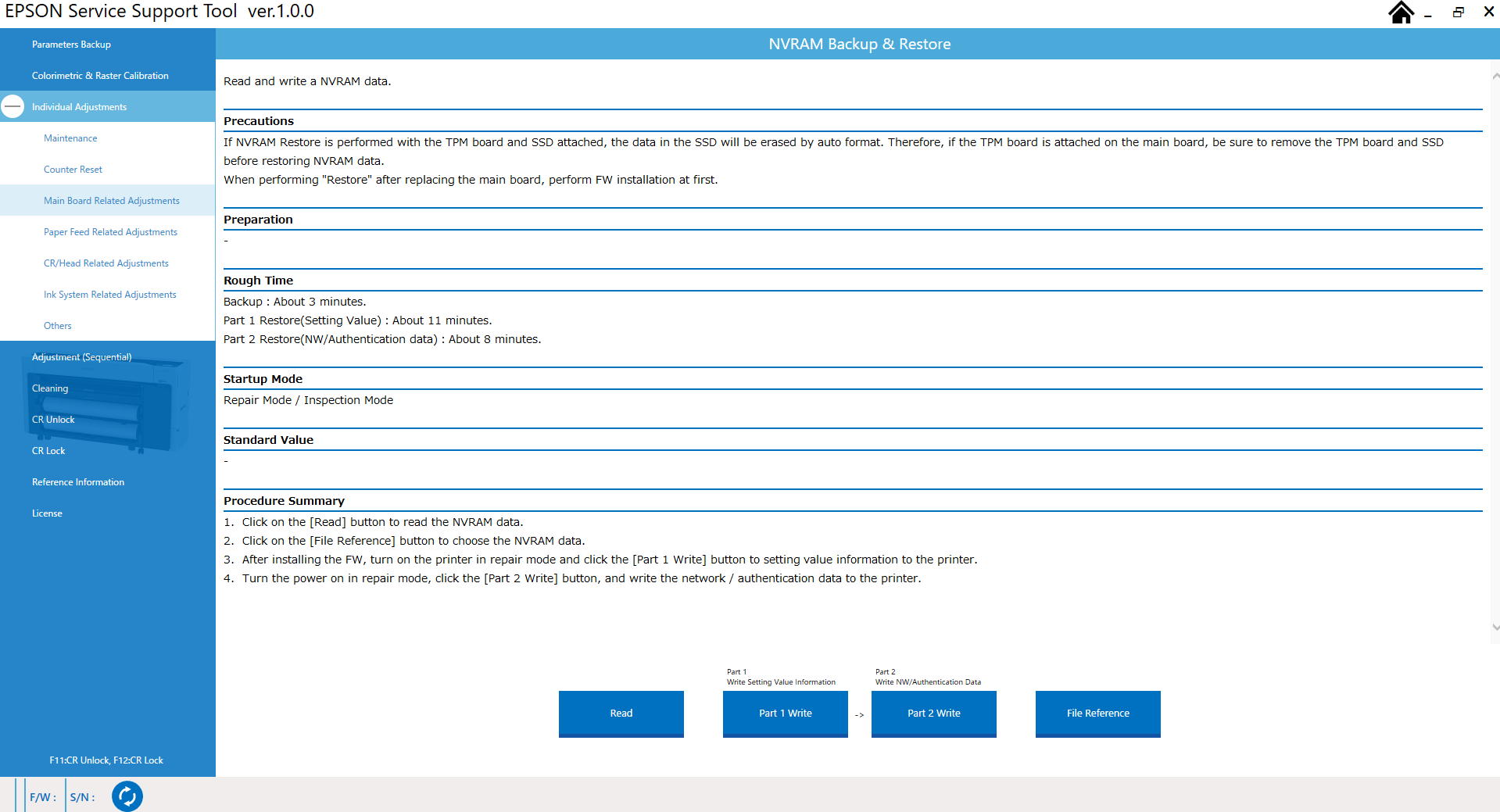This screenshot has height=812, width=1500.
Task: Click 'Write Setting Value Information' label
Action: [x=781, y=682]
